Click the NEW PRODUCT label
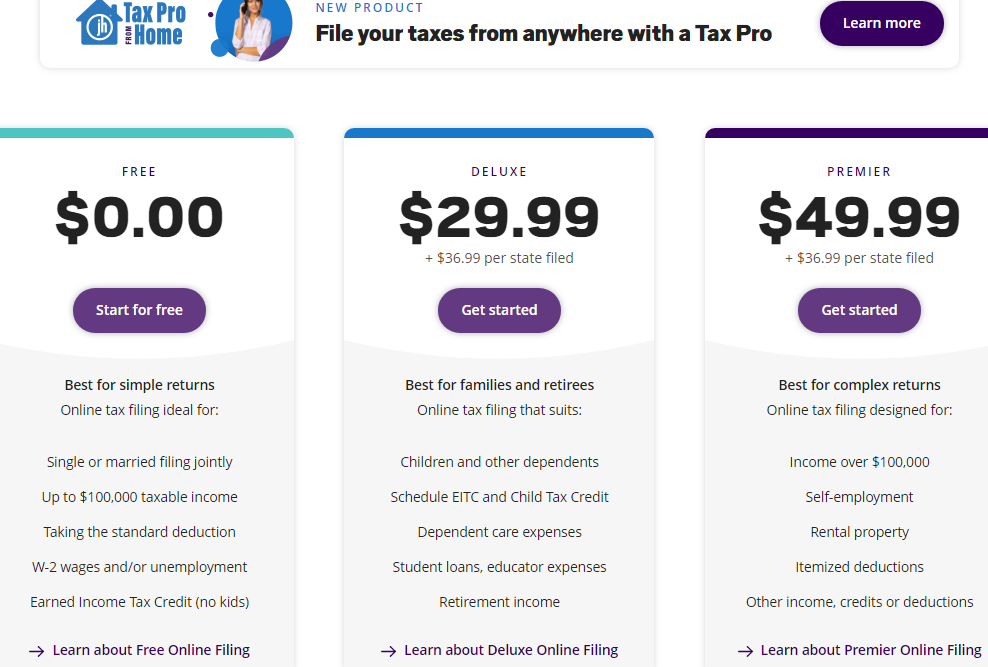Viewport: 988px width, 667px height. coord(369,8)
